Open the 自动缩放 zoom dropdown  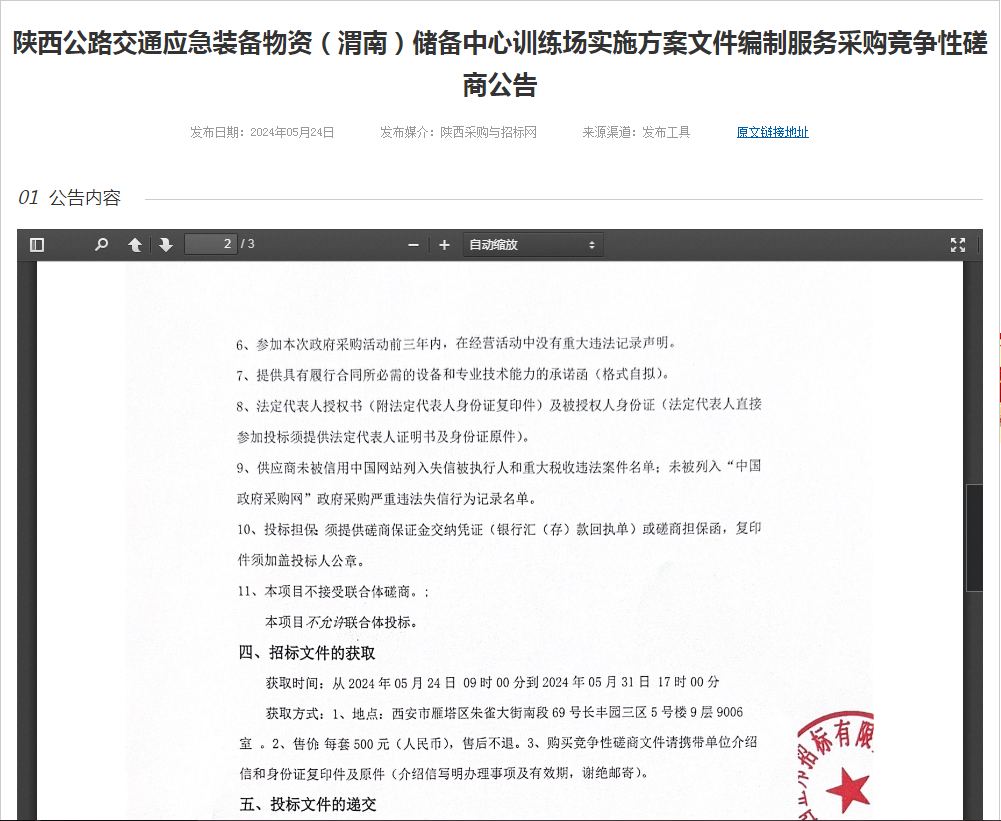pos(532,245)
